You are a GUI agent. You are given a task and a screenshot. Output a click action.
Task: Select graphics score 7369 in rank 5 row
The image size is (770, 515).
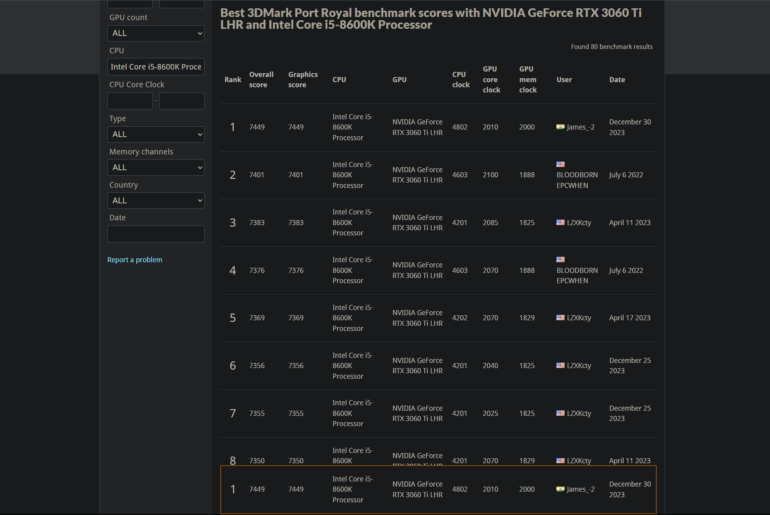coord(296,318)
